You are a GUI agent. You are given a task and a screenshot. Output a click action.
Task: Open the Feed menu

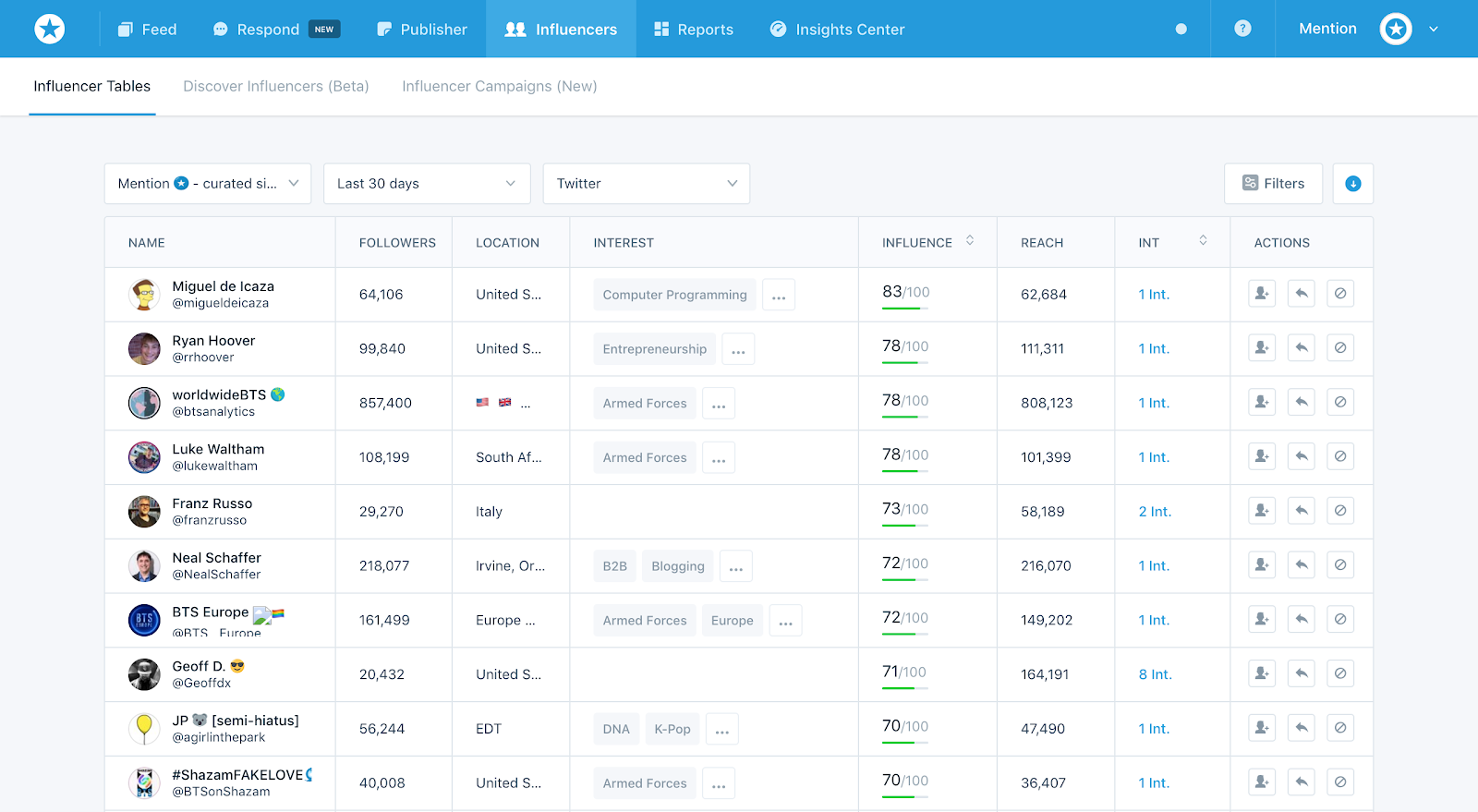point(147,30)
